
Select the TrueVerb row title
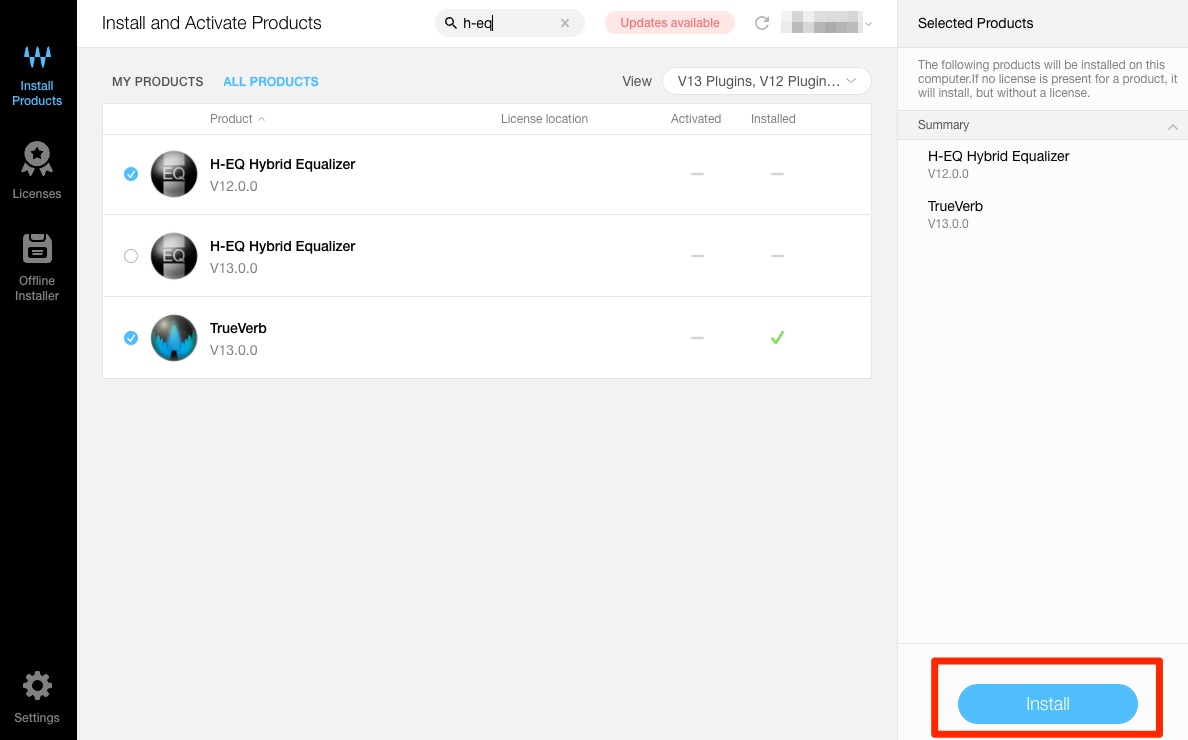click(238, 328)
